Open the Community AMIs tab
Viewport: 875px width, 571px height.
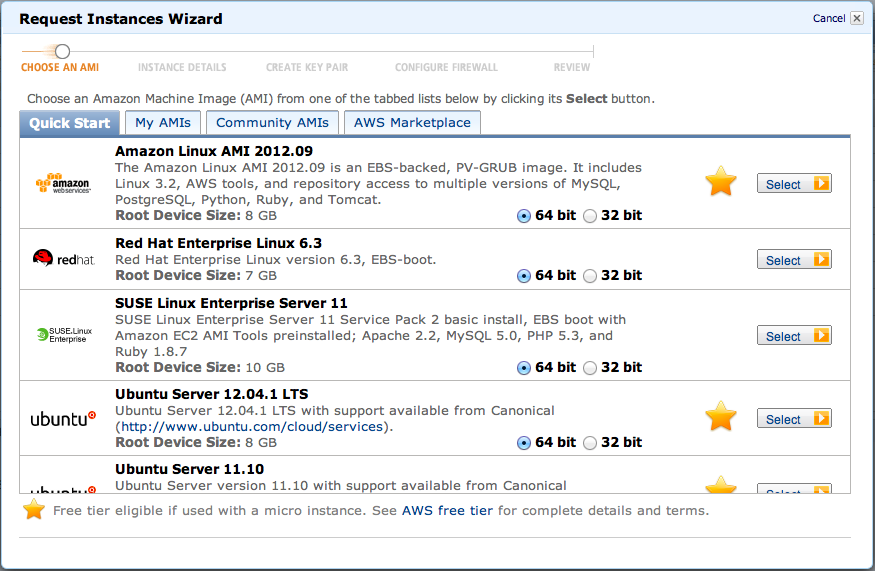[272, 123]
